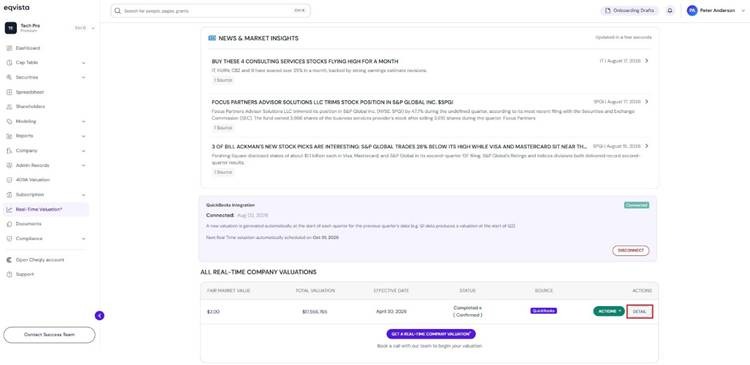Click the $2.00 fair market value cell
Image resolution: width=750 pixels, height=365 pixels.
point(213,312)
